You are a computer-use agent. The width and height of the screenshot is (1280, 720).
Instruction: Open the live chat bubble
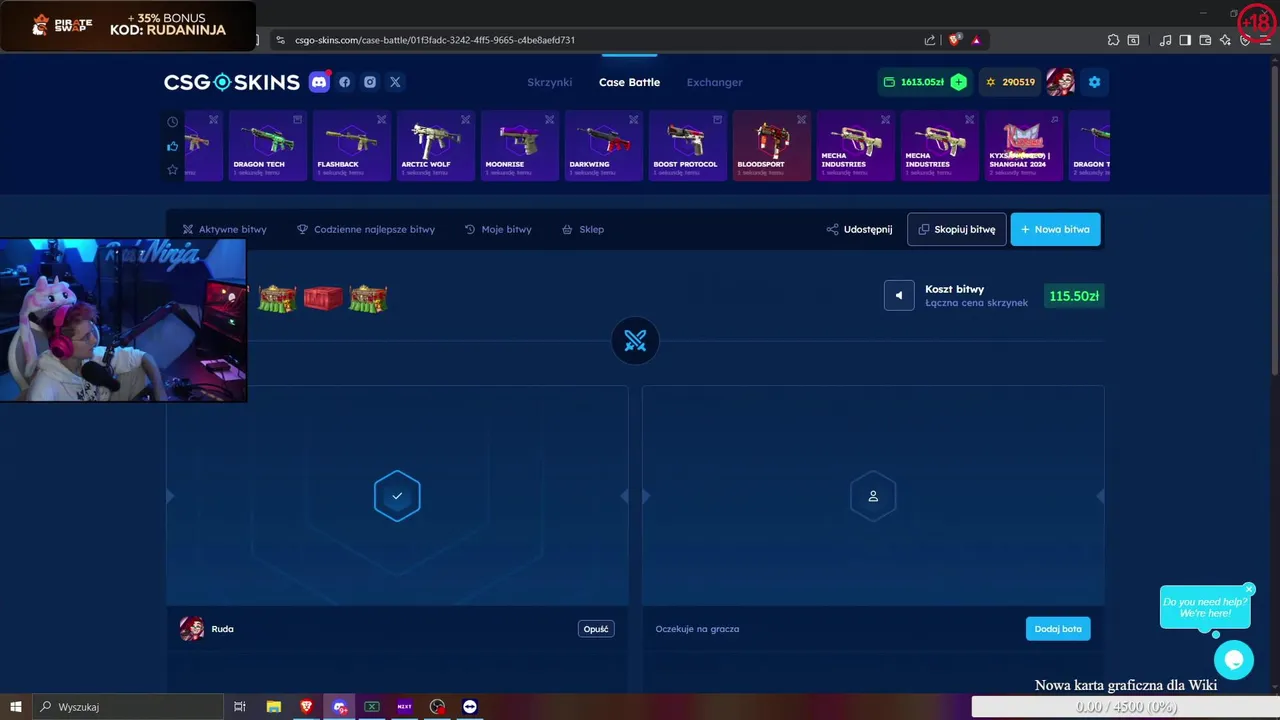(1234, 660)
